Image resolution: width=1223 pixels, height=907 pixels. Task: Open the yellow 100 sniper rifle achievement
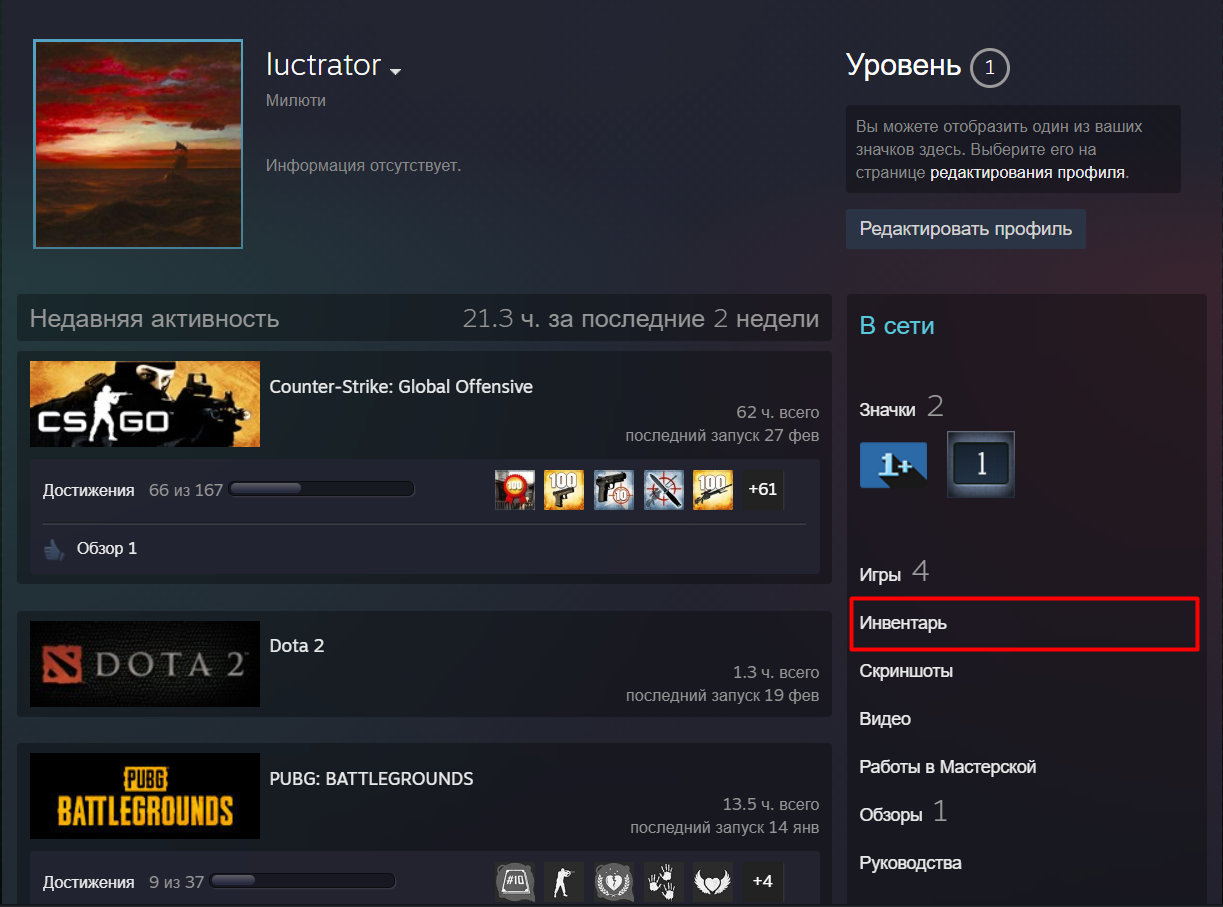[x=713, y=490]
